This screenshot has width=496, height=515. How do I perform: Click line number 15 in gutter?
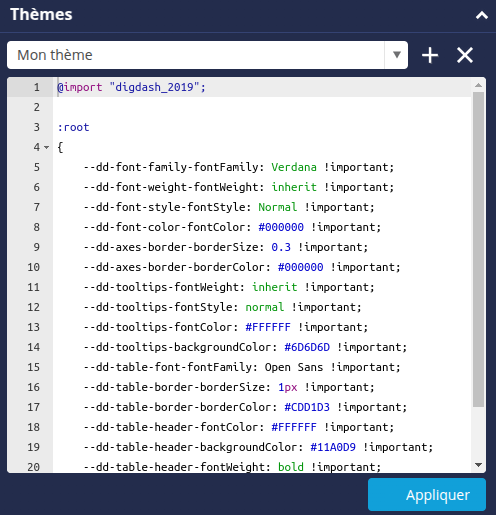(x=34, y=367)
